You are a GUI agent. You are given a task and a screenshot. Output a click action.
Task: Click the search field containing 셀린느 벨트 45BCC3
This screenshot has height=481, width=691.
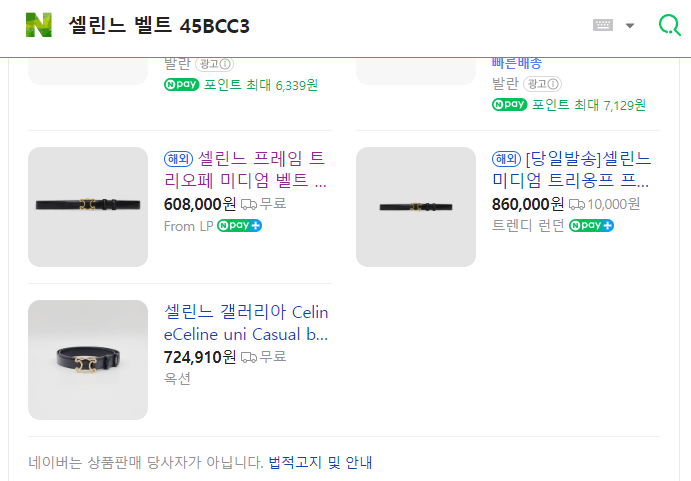tap(300, 25)
